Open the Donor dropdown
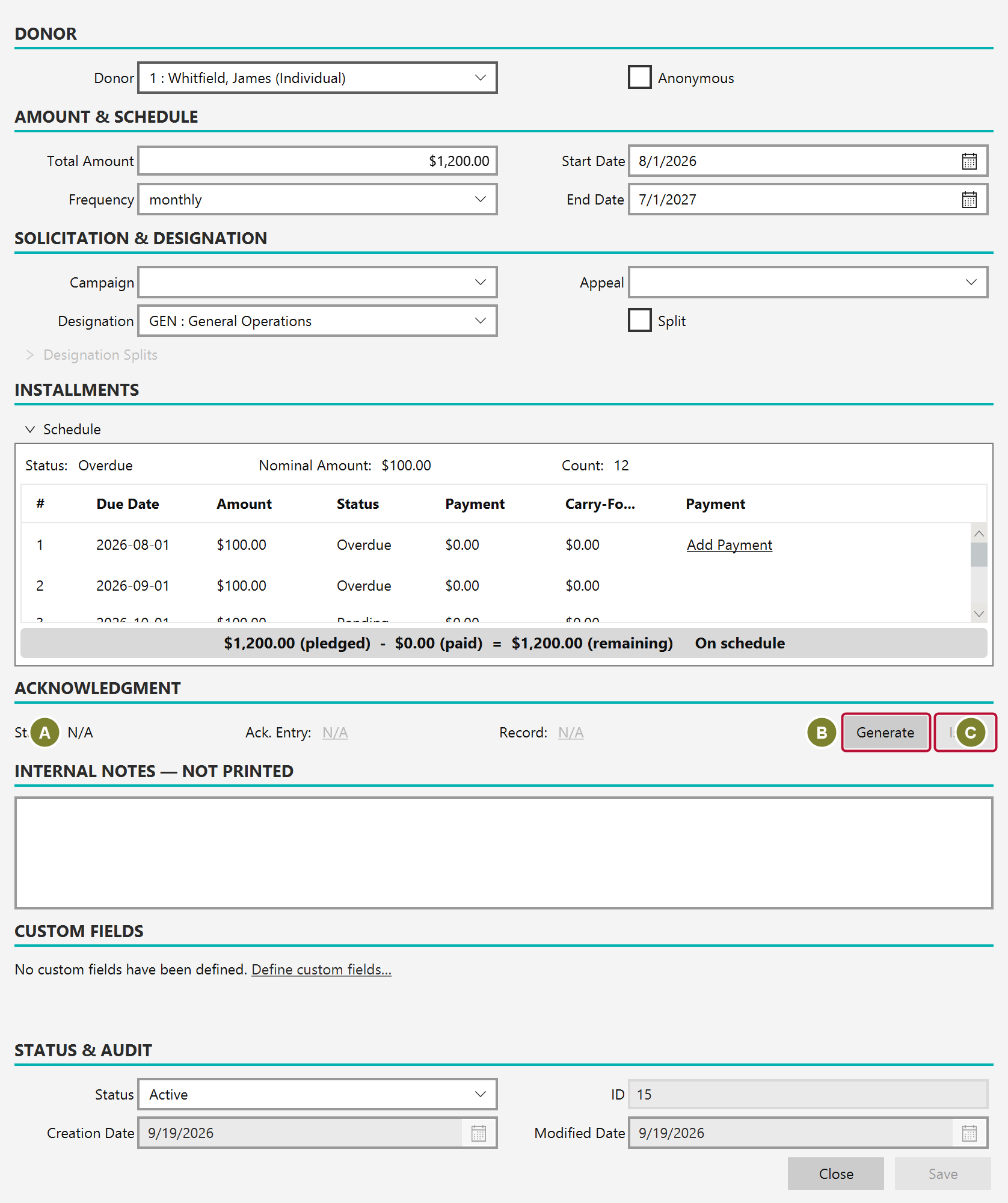The height and width of the screenshot is (1203, 1008). point(318,78)
